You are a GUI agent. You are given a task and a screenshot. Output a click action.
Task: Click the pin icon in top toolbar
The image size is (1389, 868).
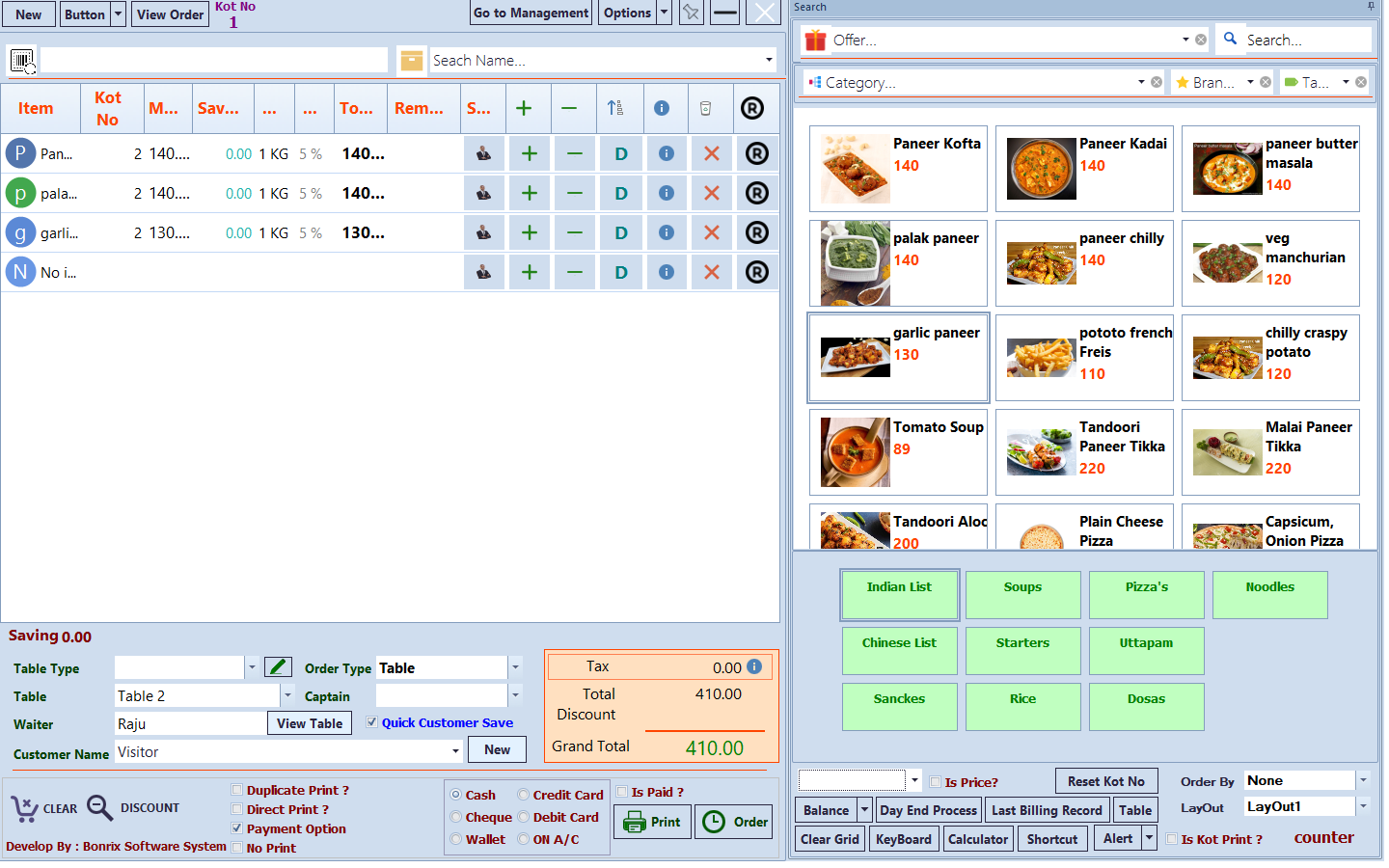click(x=691, y=13)
